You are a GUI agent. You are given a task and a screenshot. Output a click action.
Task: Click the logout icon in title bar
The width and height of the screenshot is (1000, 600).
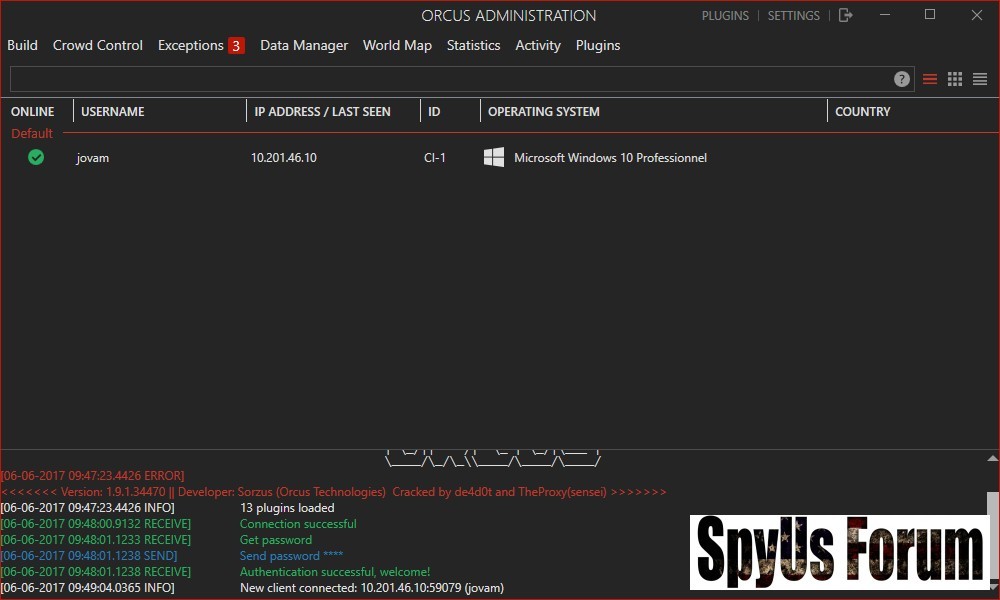[x=846, y=15]
